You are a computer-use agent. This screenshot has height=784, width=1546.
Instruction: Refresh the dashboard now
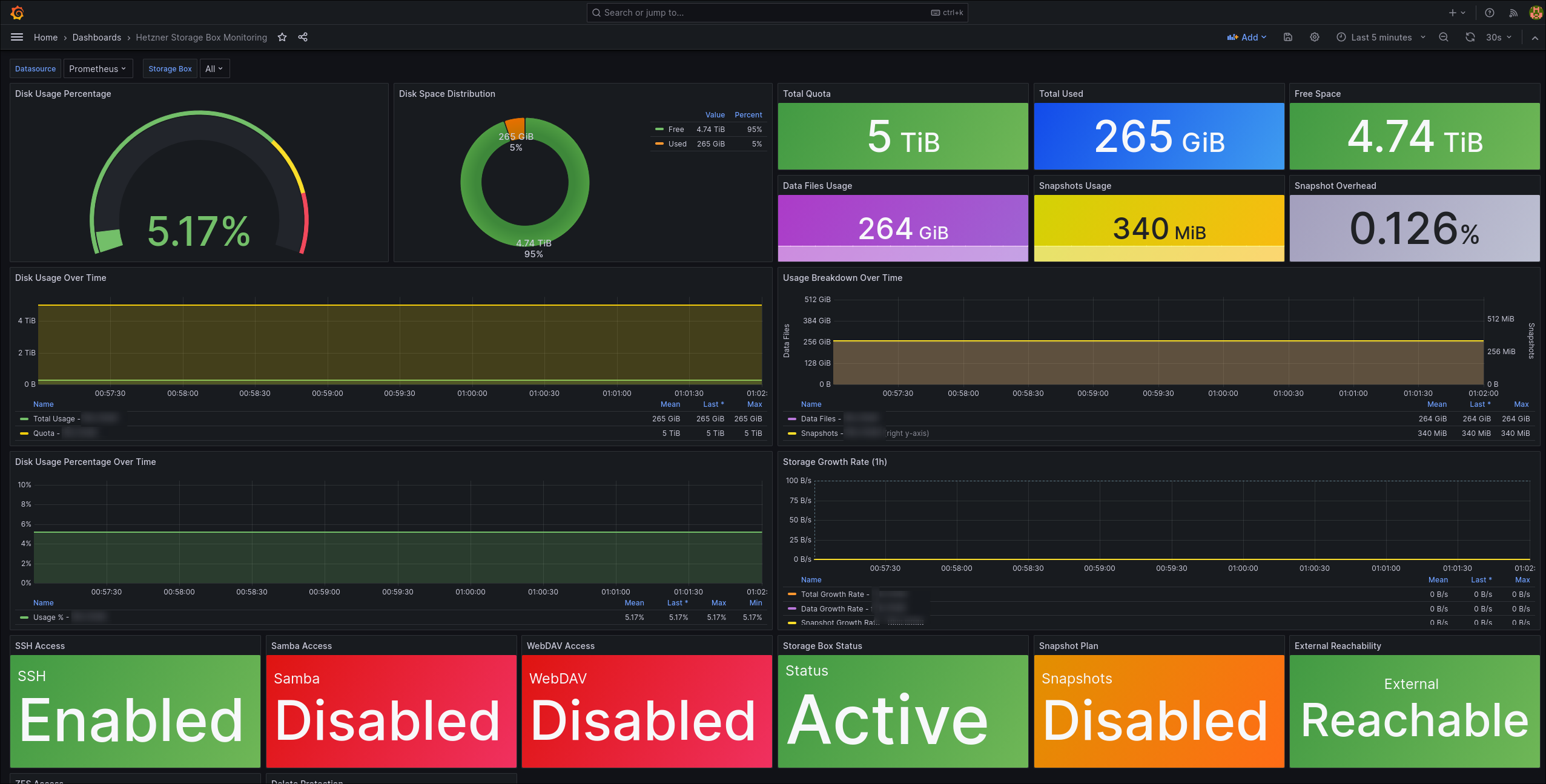pyautogui.click(x=1470, y=37)
